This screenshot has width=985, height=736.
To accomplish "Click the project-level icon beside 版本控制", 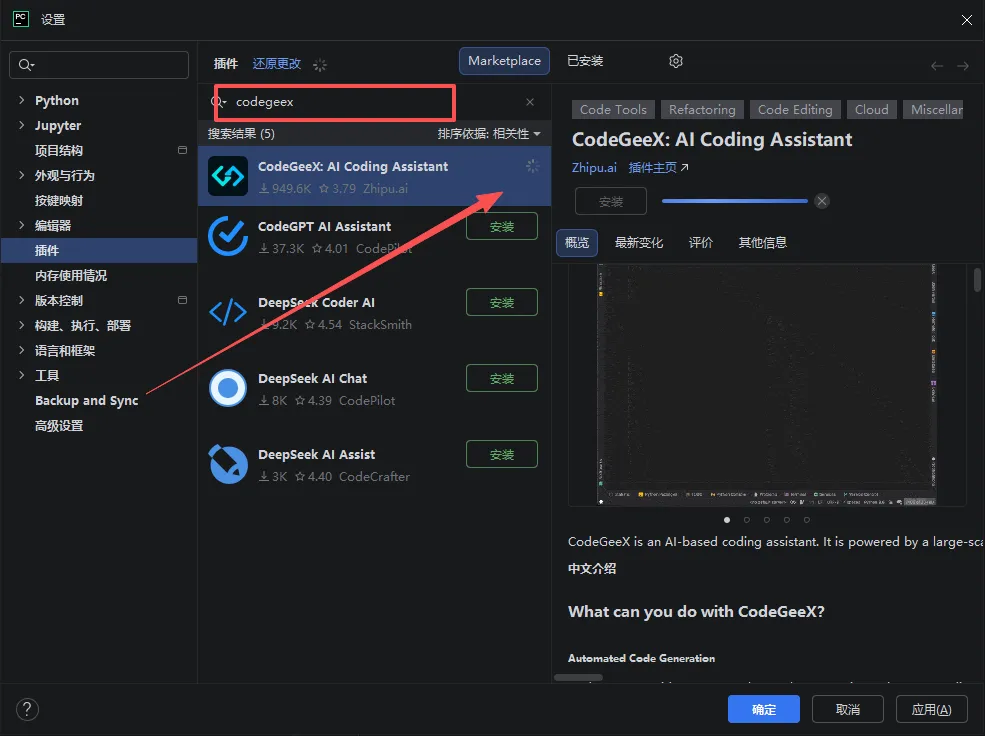I will pos(182,300).
